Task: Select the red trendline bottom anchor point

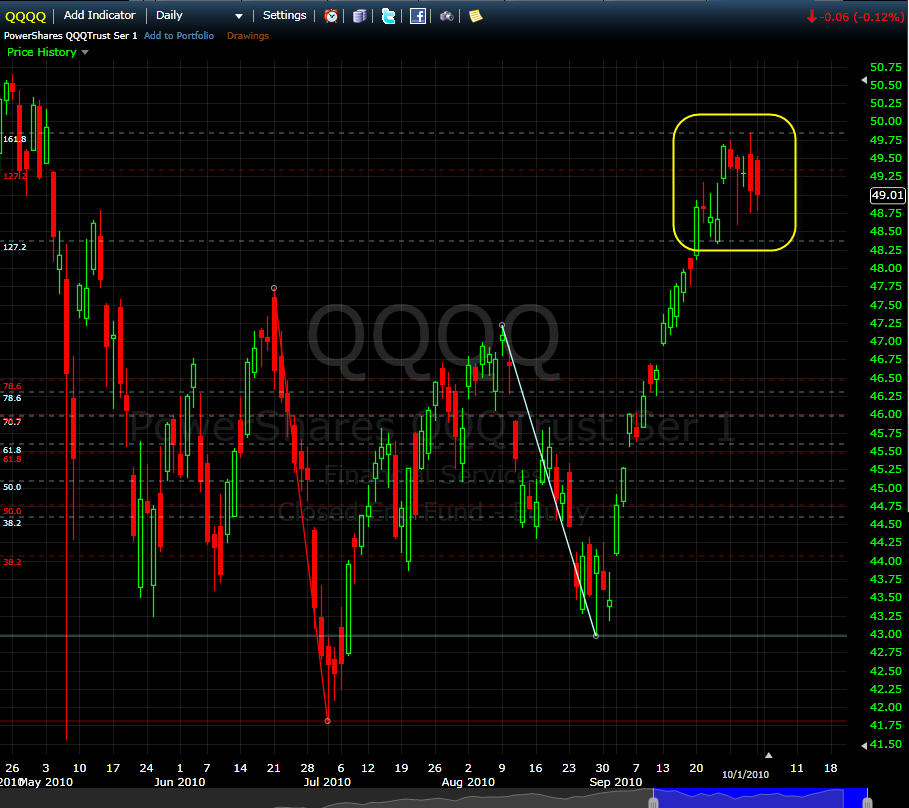Action: [x=328, y=721]
